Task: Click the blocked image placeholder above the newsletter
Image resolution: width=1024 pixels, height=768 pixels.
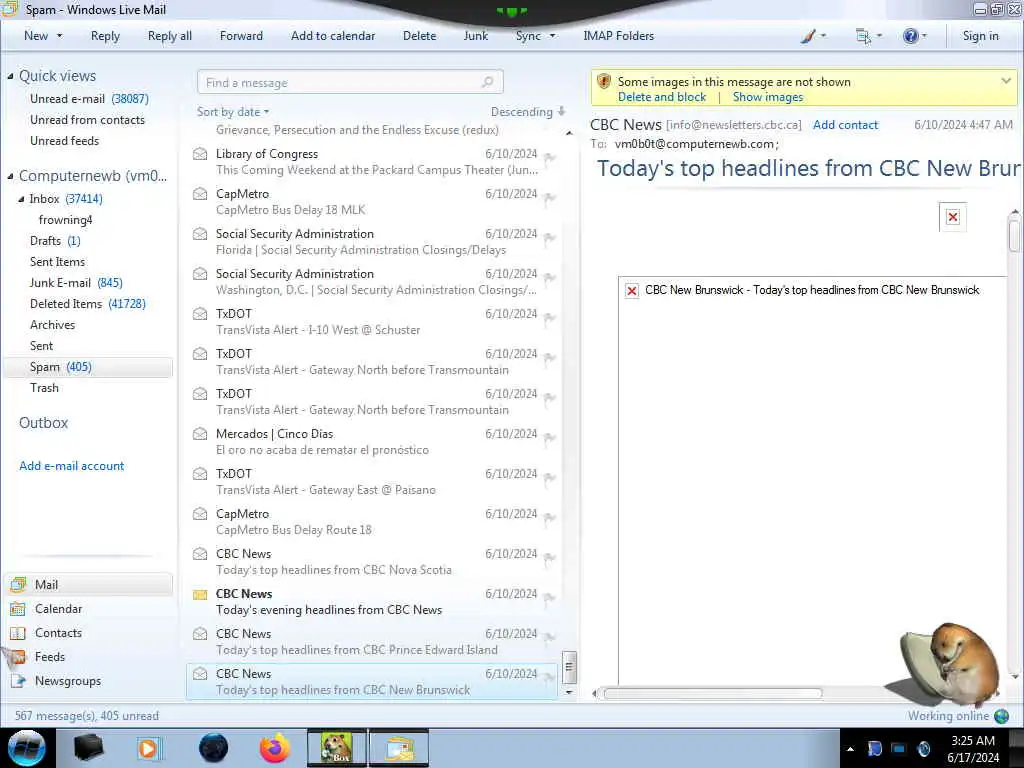Action: coord(953,217)
